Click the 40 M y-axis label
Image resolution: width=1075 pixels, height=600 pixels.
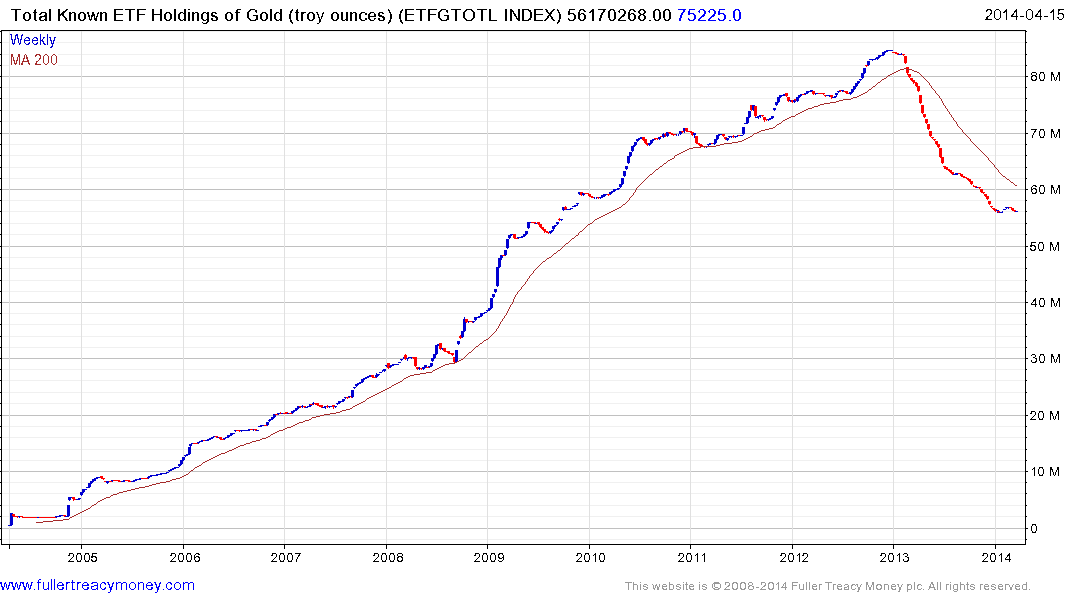[1045, 302]
